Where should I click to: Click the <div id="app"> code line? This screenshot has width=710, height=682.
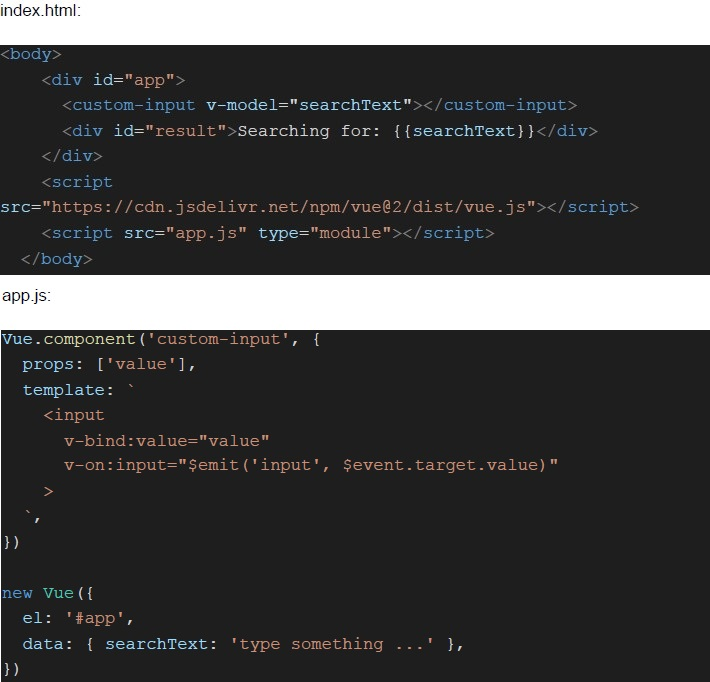[x=113, y=80]
